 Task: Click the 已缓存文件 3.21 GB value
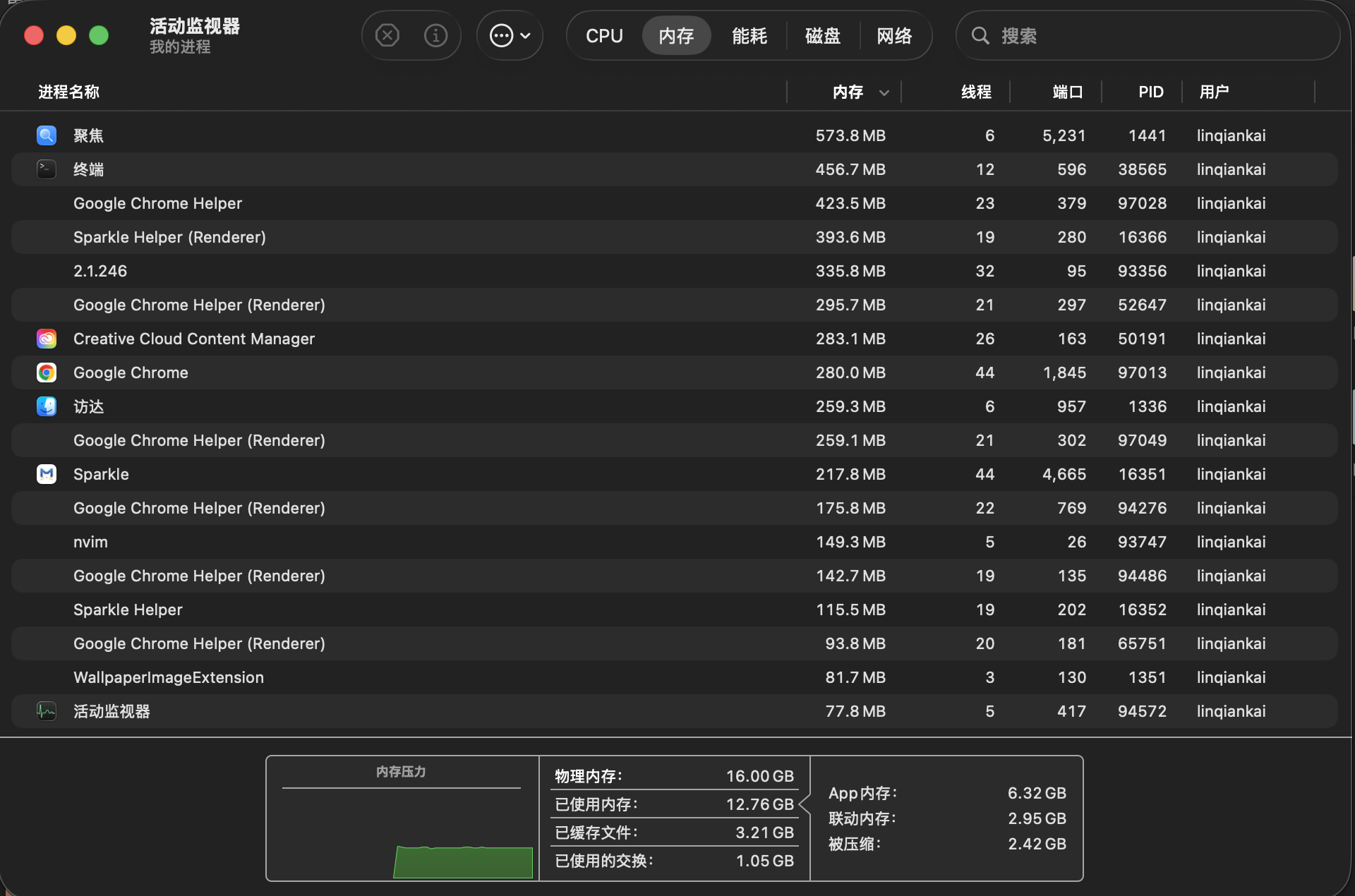point(764,833)
